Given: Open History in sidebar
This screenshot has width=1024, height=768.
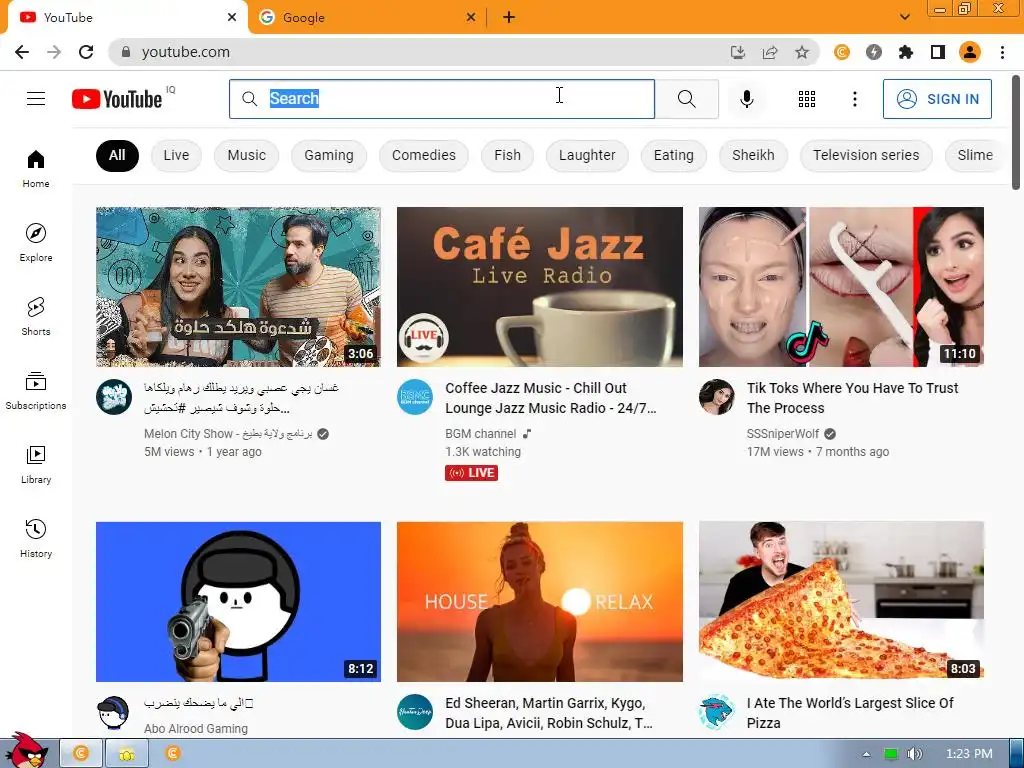Looking at the screenshot, I should [36, 538].
